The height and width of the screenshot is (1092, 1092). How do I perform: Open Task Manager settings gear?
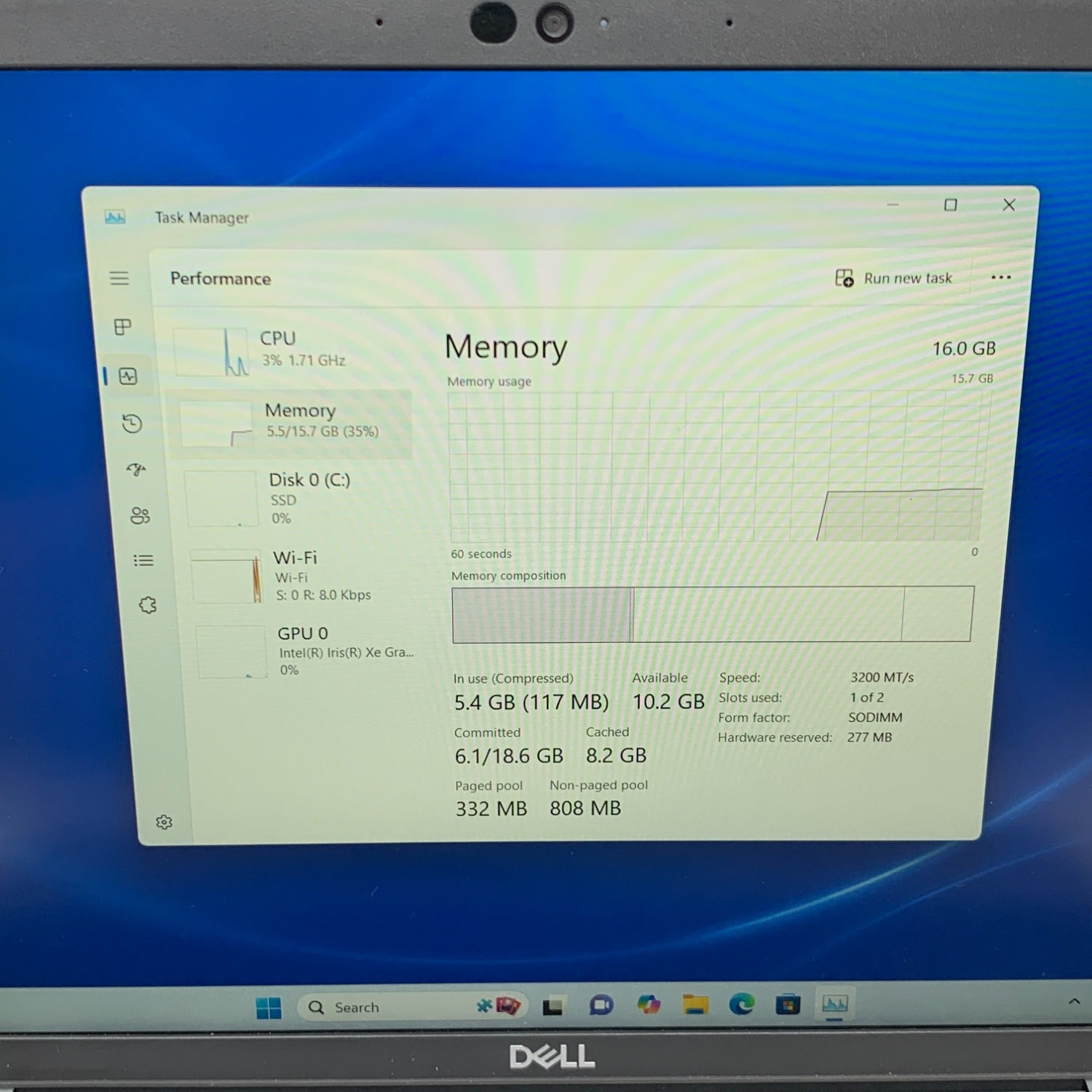[x=165, y=822]
